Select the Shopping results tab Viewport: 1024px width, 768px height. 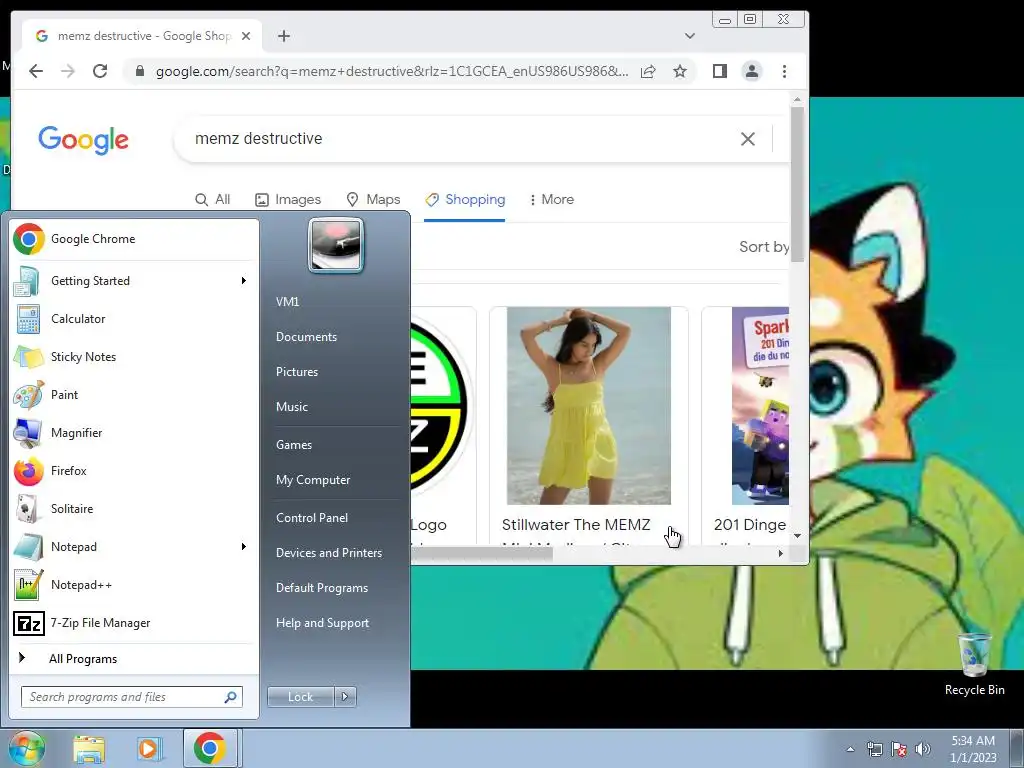click(x=465, y=199)
